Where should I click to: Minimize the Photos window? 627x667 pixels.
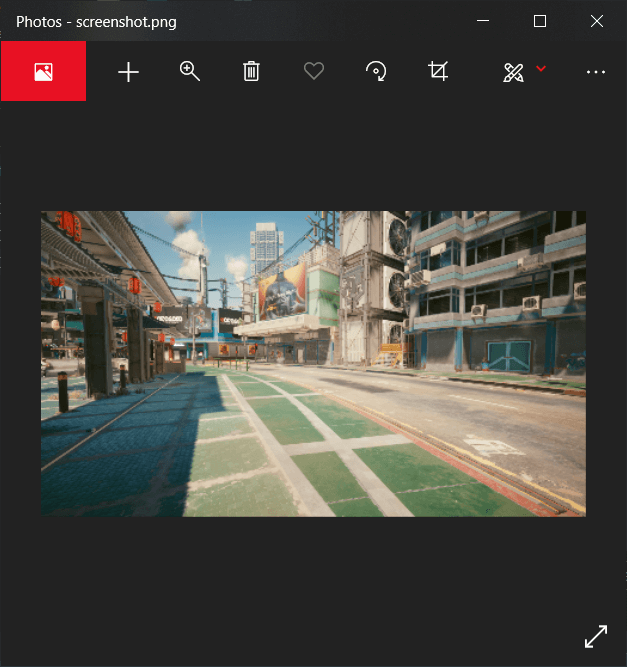pyautogui.click(x=483, y=21)
